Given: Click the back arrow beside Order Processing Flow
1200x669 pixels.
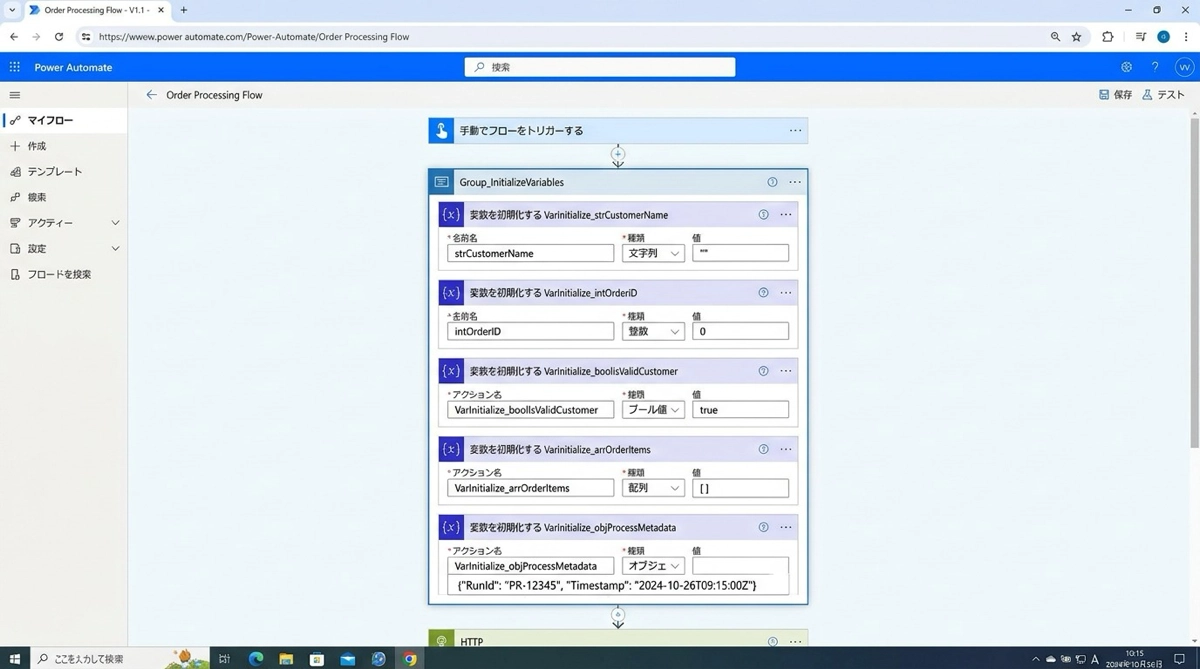Looking at the screenshot, I should click(x=151, y=95).
